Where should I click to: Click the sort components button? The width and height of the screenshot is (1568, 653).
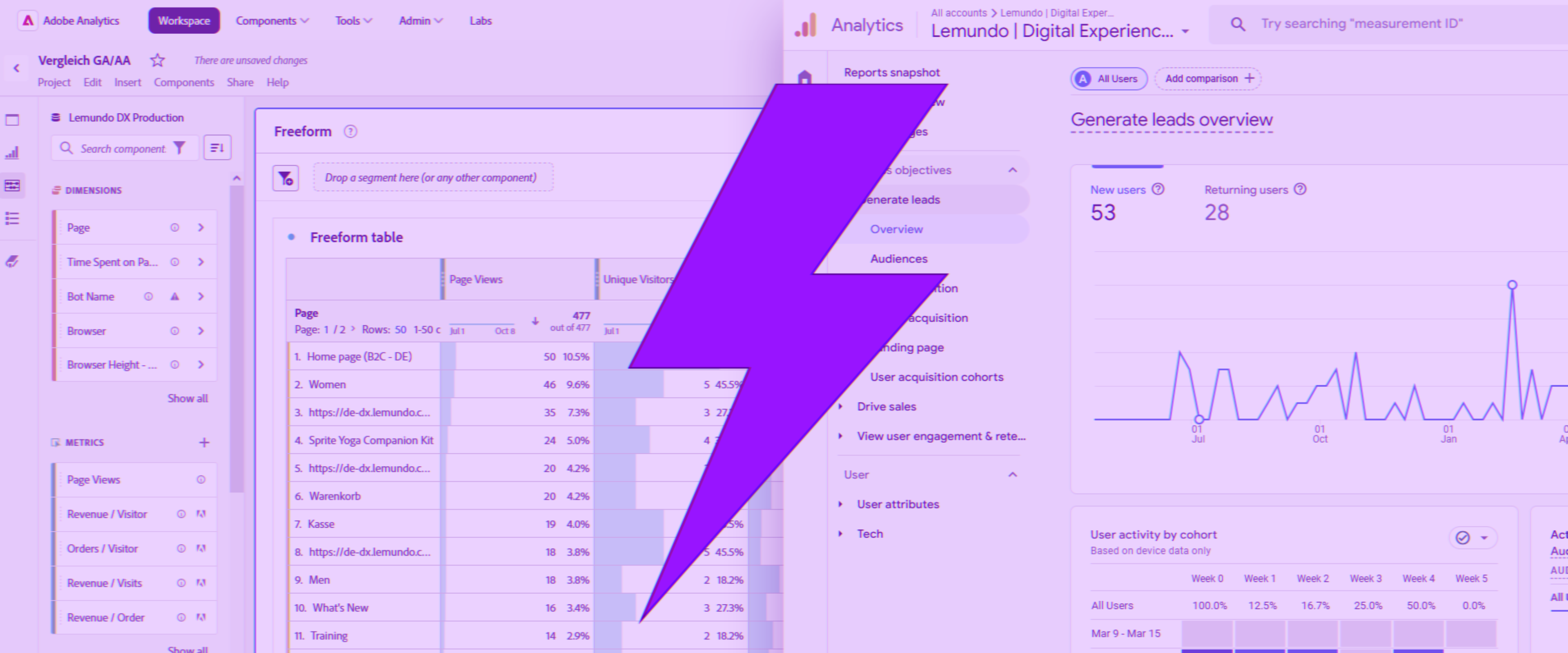point(217,148)
